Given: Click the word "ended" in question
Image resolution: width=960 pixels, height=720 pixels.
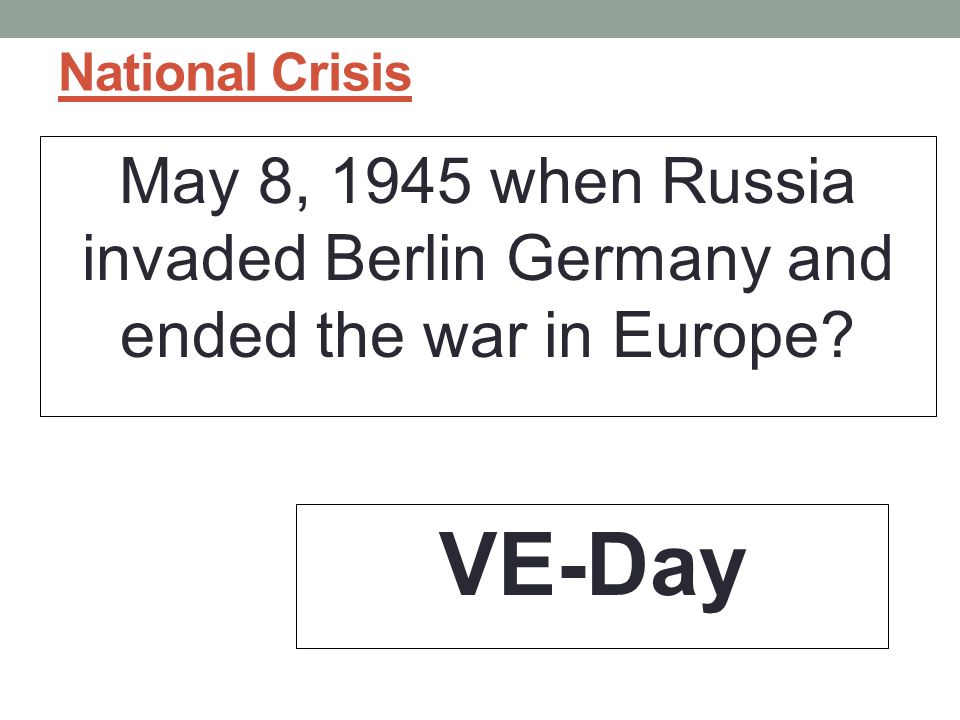Looking at the screenshot, I should 209,335.
